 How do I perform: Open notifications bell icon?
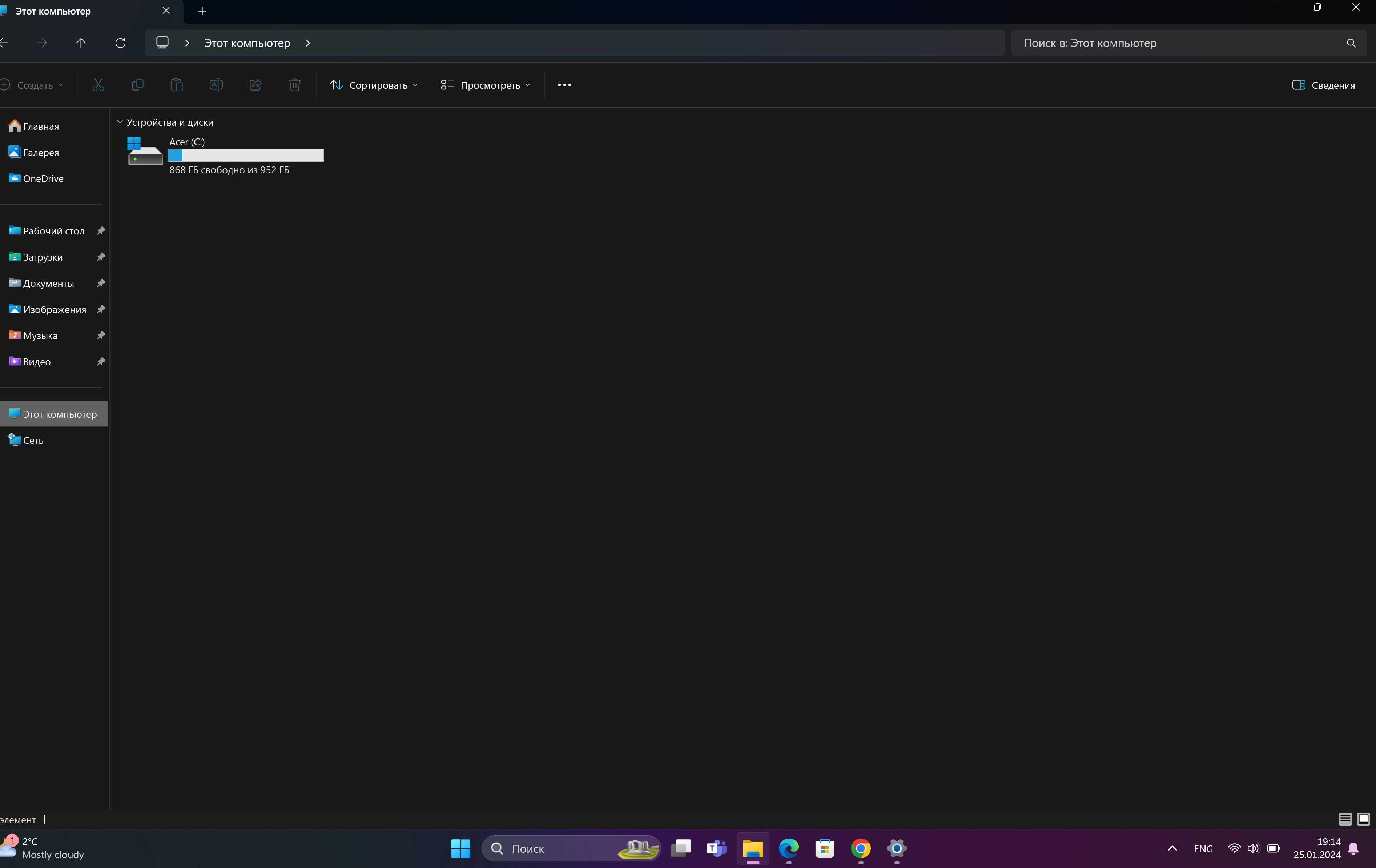(1354, 849)
